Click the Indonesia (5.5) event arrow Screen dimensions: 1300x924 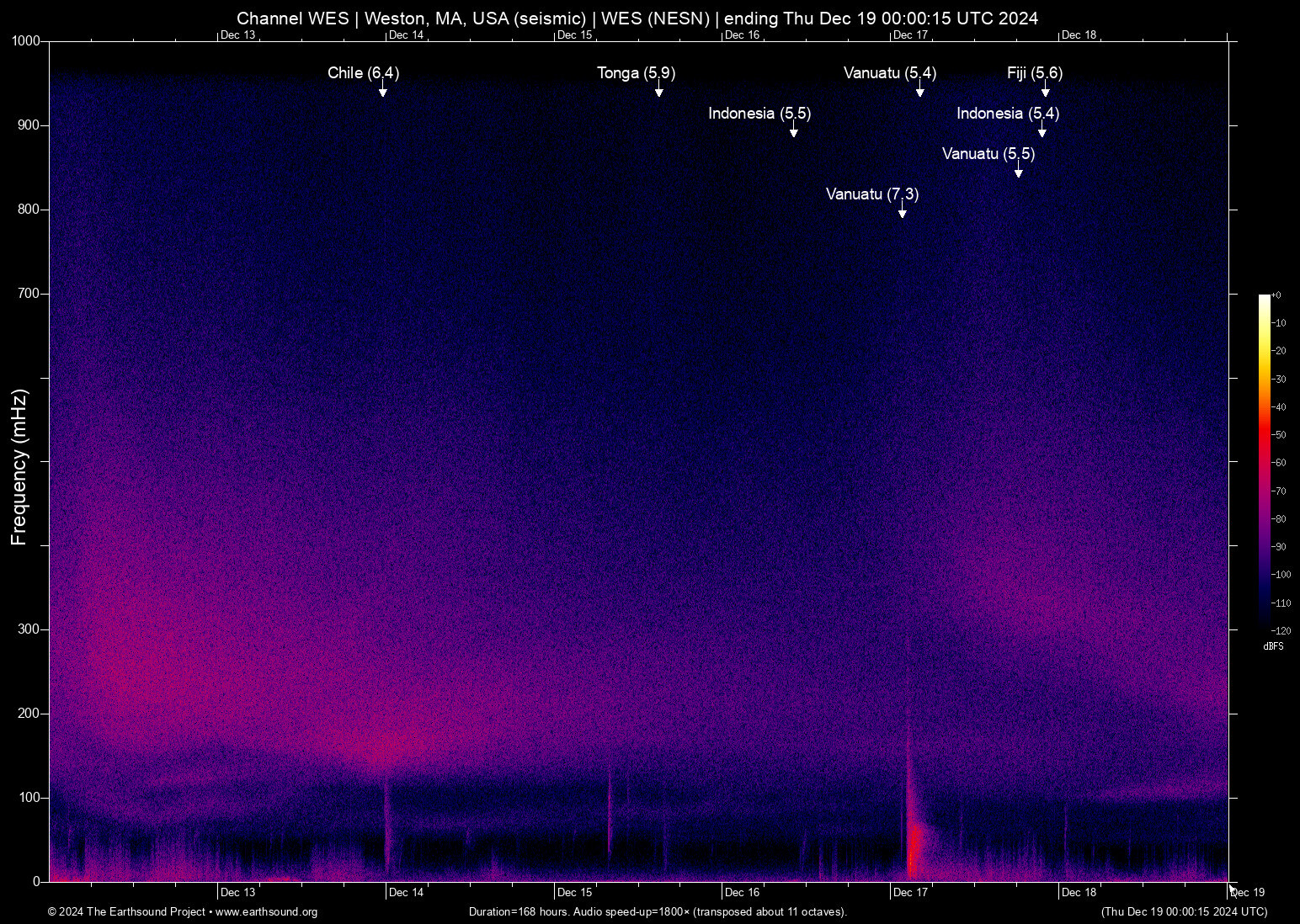coord(792,133)
